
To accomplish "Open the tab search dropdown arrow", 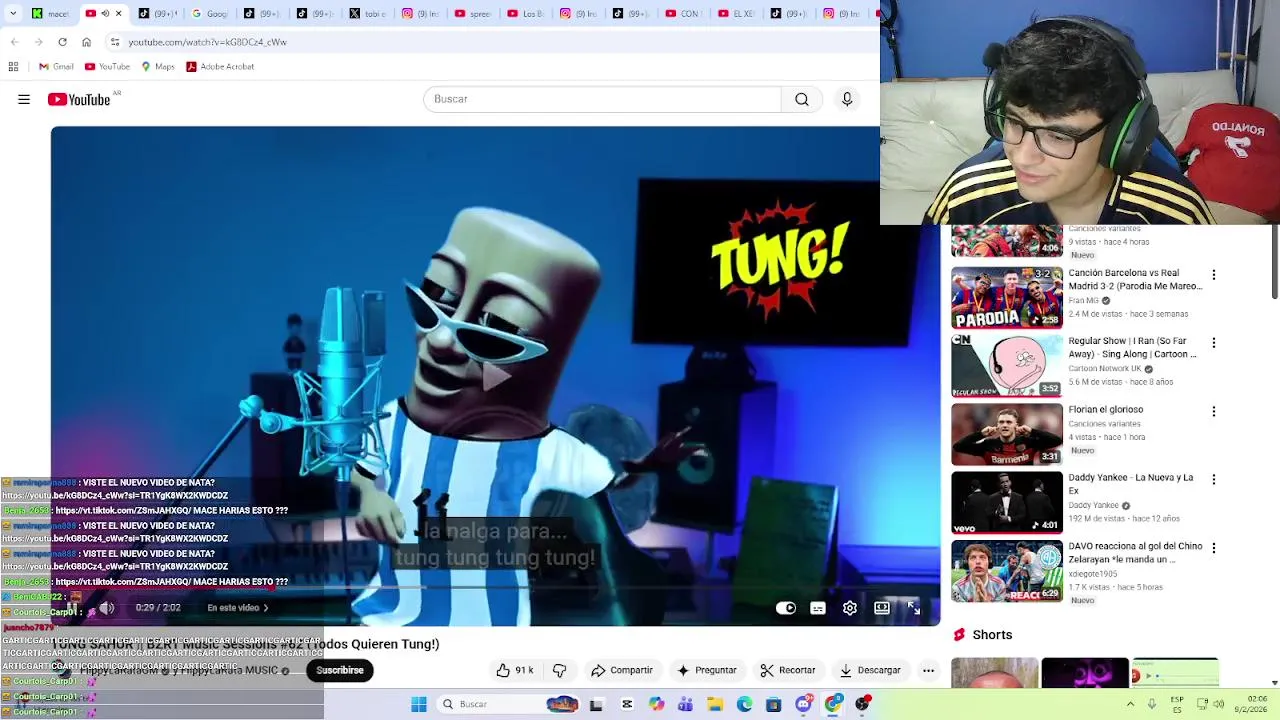I will click(13, 13).
